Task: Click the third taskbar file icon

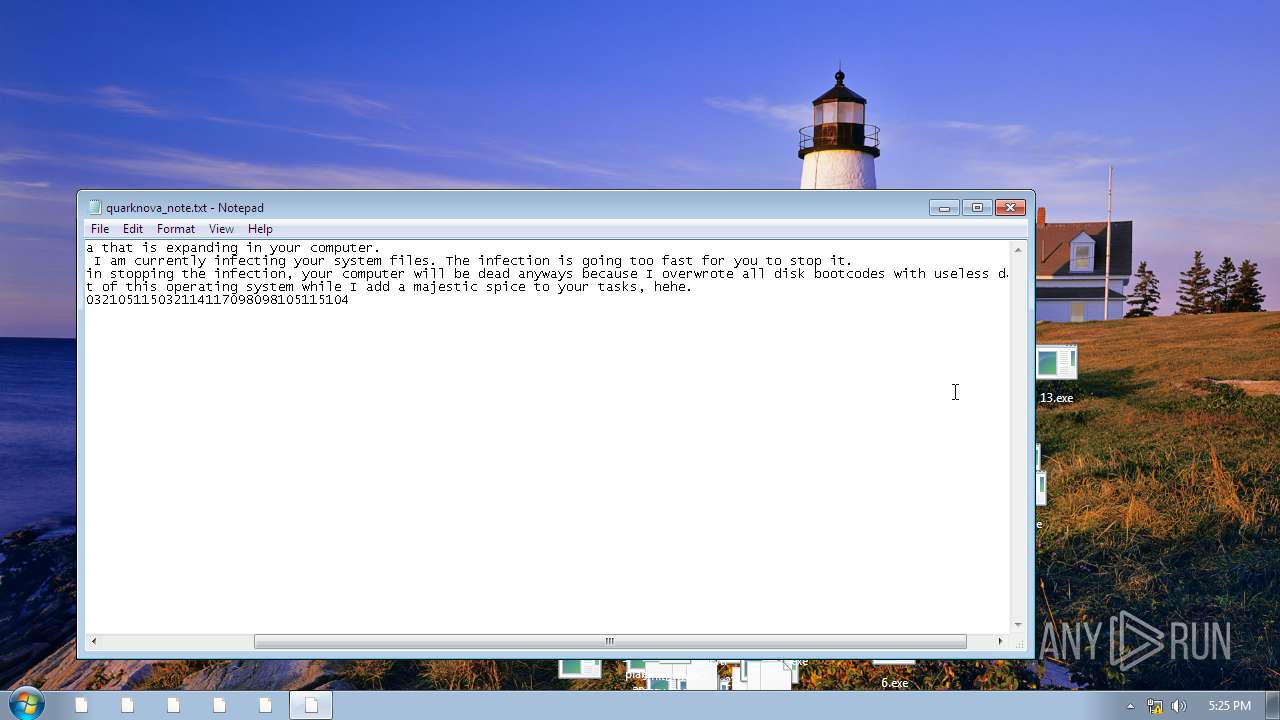Action: pos(174,705)
